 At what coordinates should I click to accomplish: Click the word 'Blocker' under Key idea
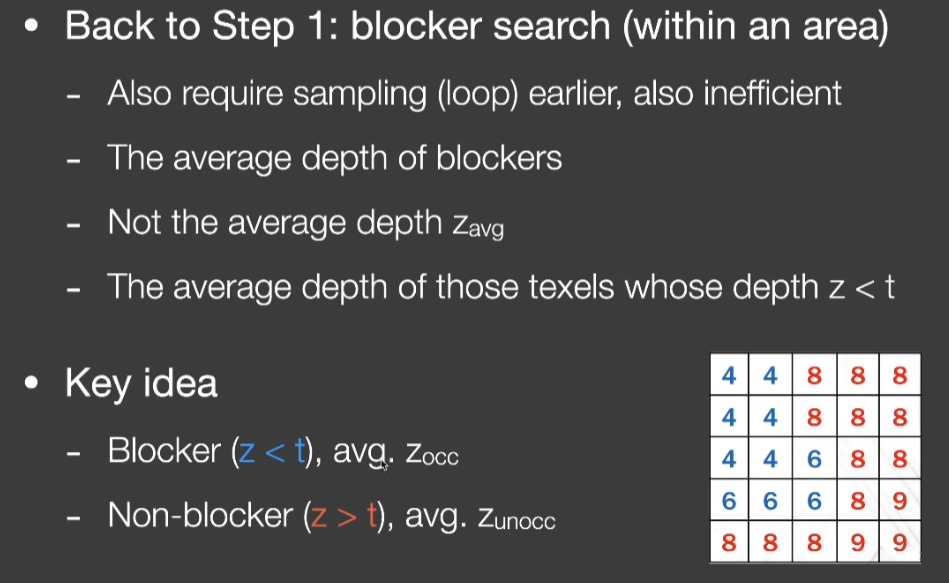[x=164, y=451]
